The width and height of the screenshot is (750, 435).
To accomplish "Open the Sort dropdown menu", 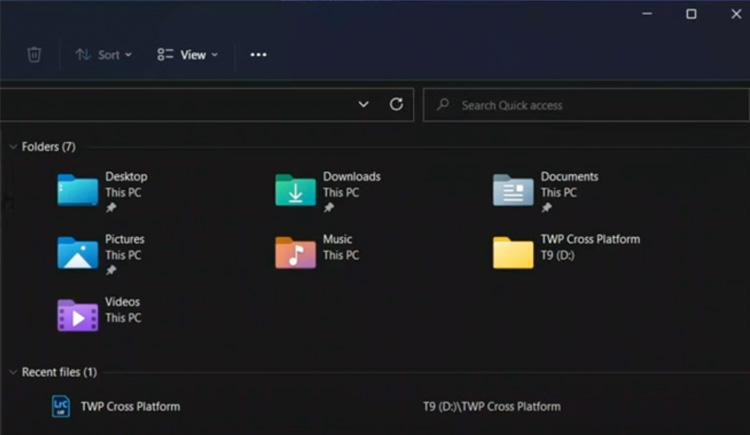I will tap(103, 55).
